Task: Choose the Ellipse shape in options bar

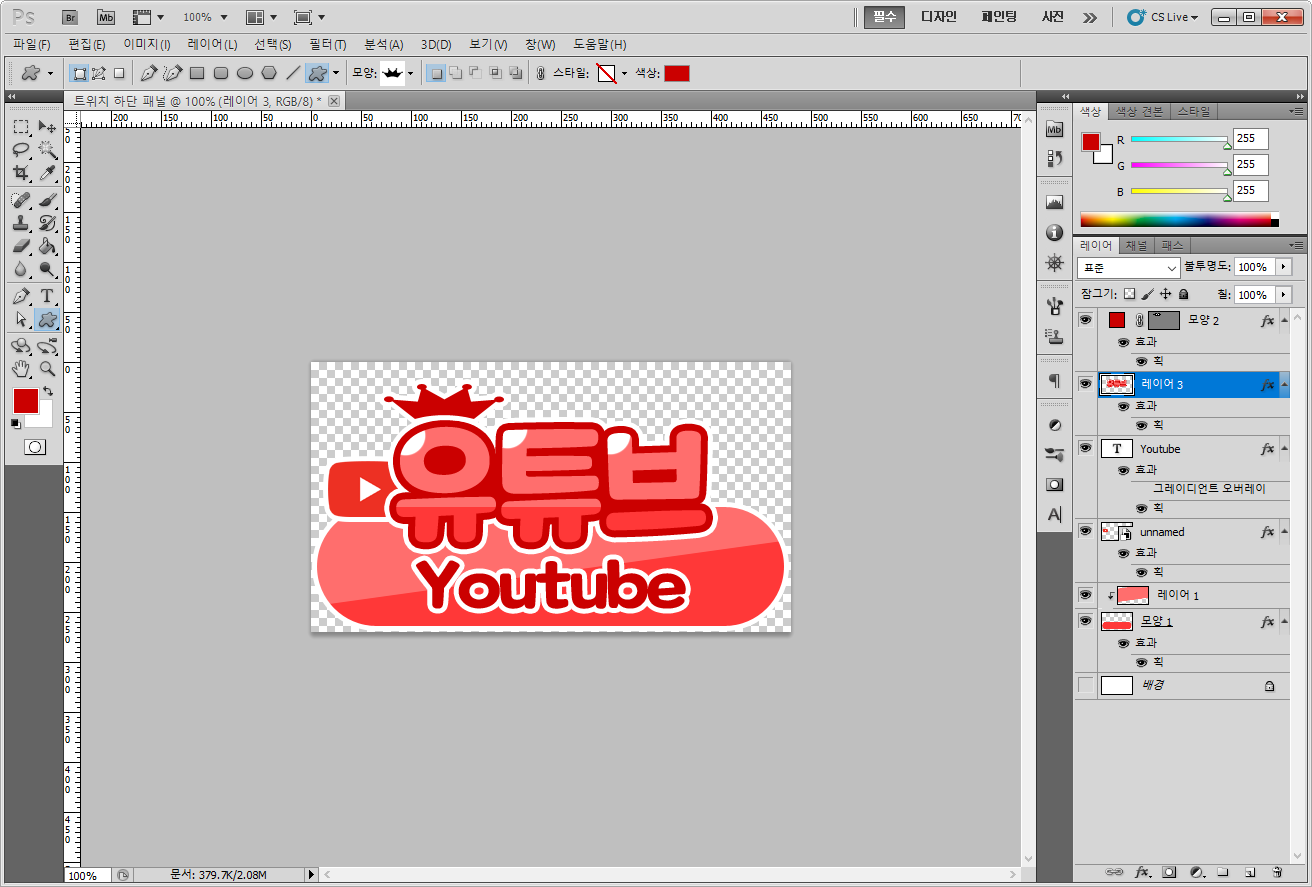Action: [x=245, y=73]
